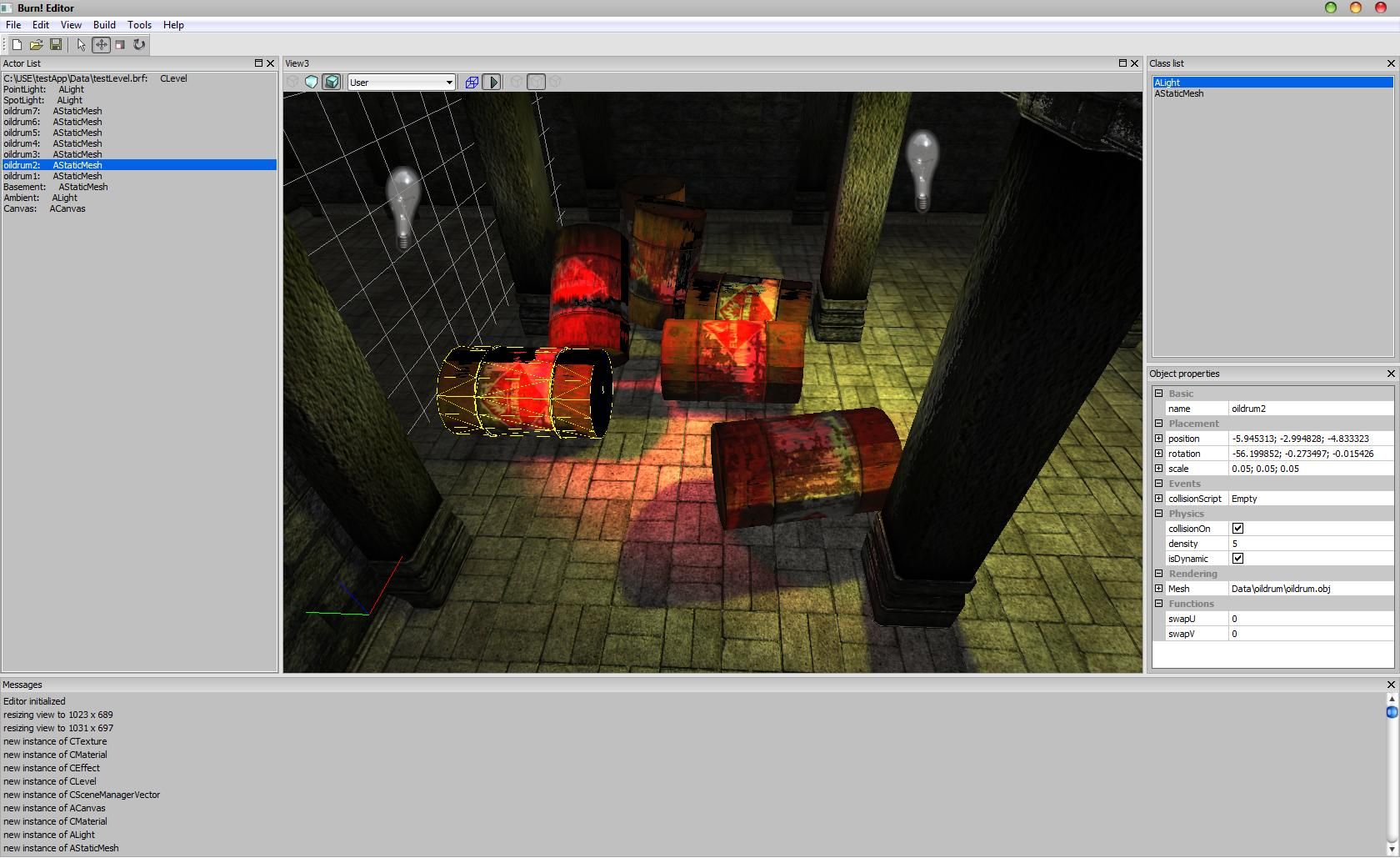Select the move tool
Image resolution: width=1400 pixels, height=858 pixels.
(100, 45)
